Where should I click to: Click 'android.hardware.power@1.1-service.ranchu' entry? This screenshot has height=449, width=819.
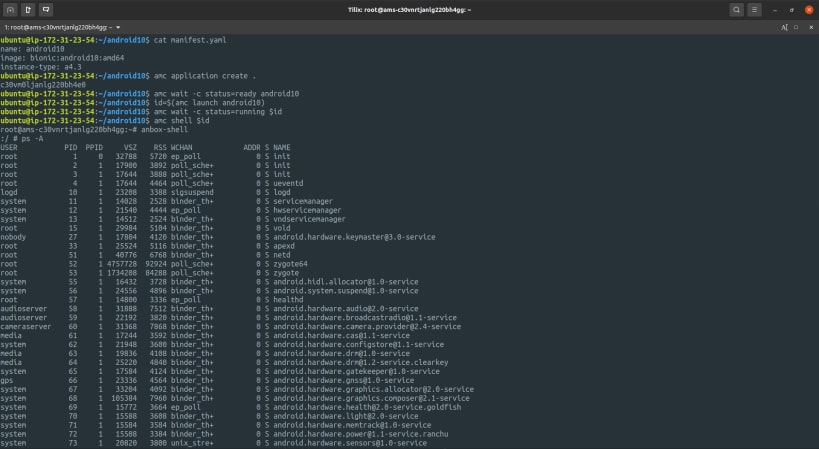(361, 434)
